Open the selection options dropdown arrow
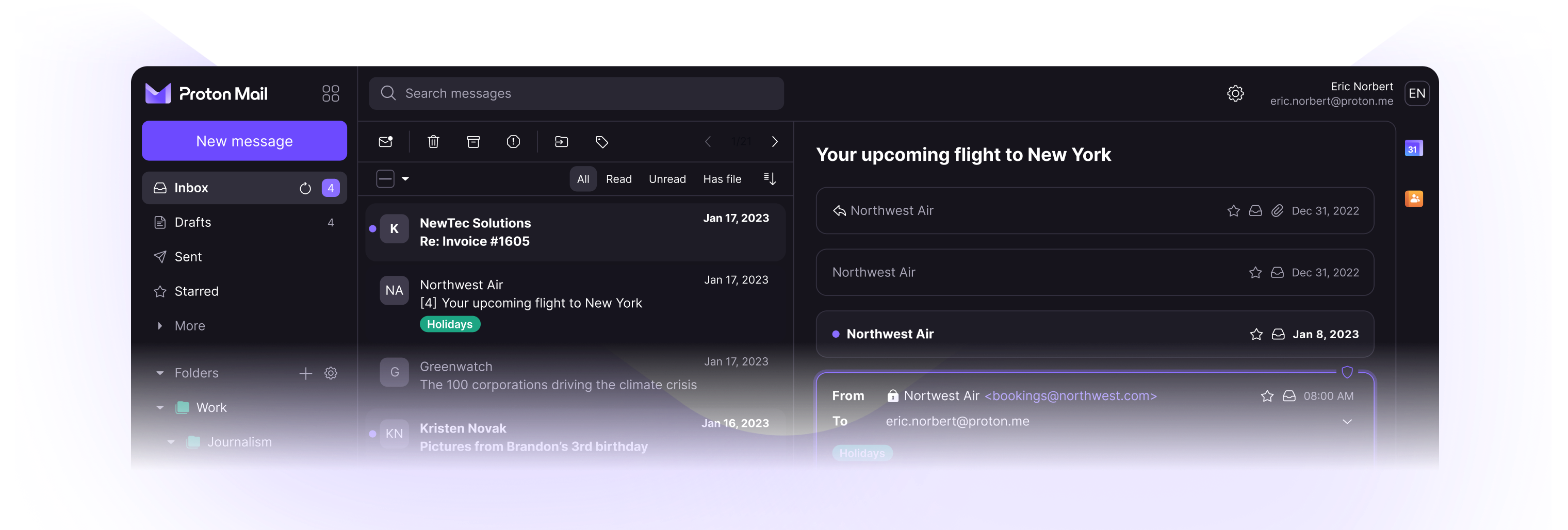The width and height of the screenshot is (1568, 530). 405,179
